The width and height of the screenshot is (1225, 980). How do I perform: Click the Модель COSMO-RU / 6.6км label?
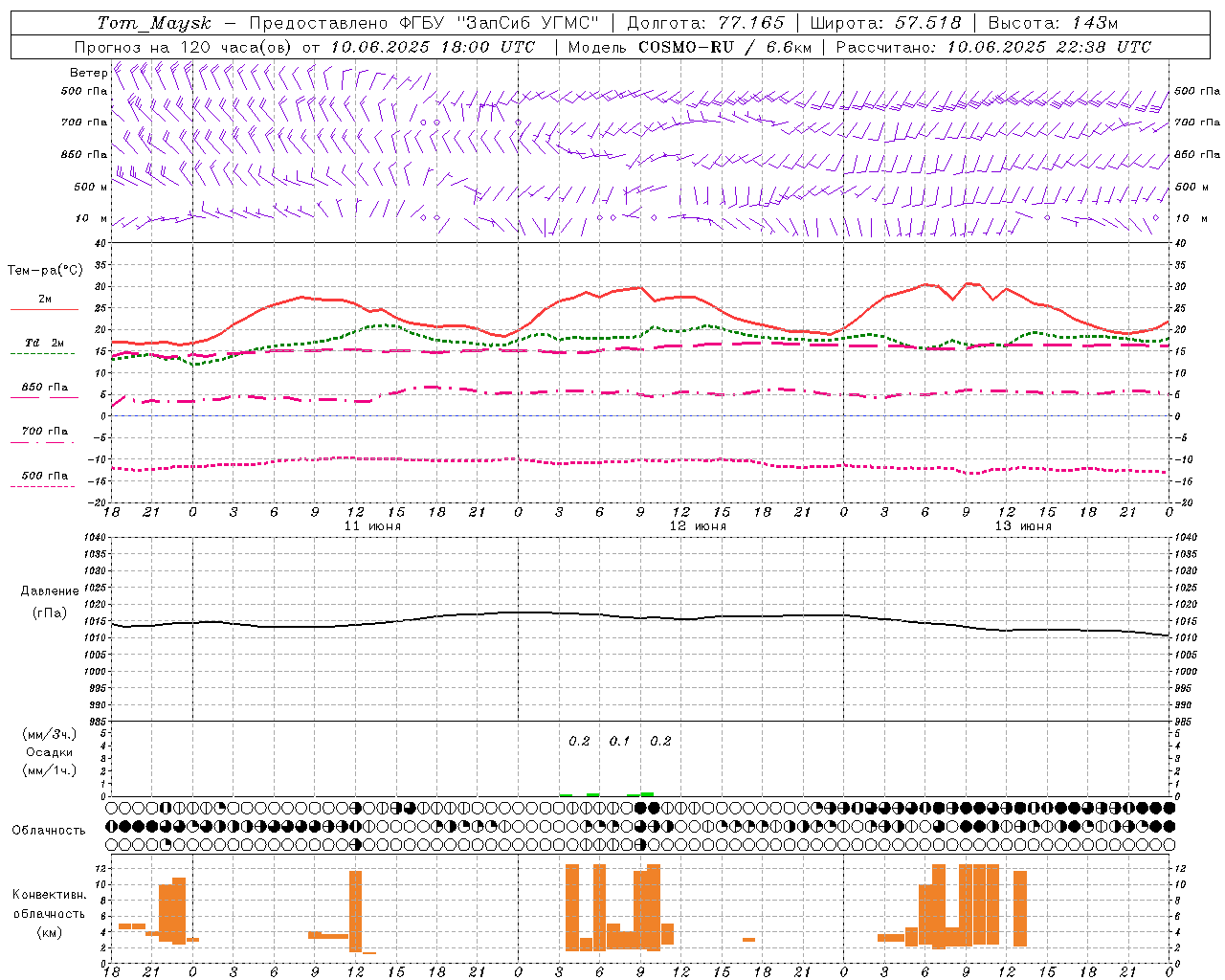(x=690, y=47)
